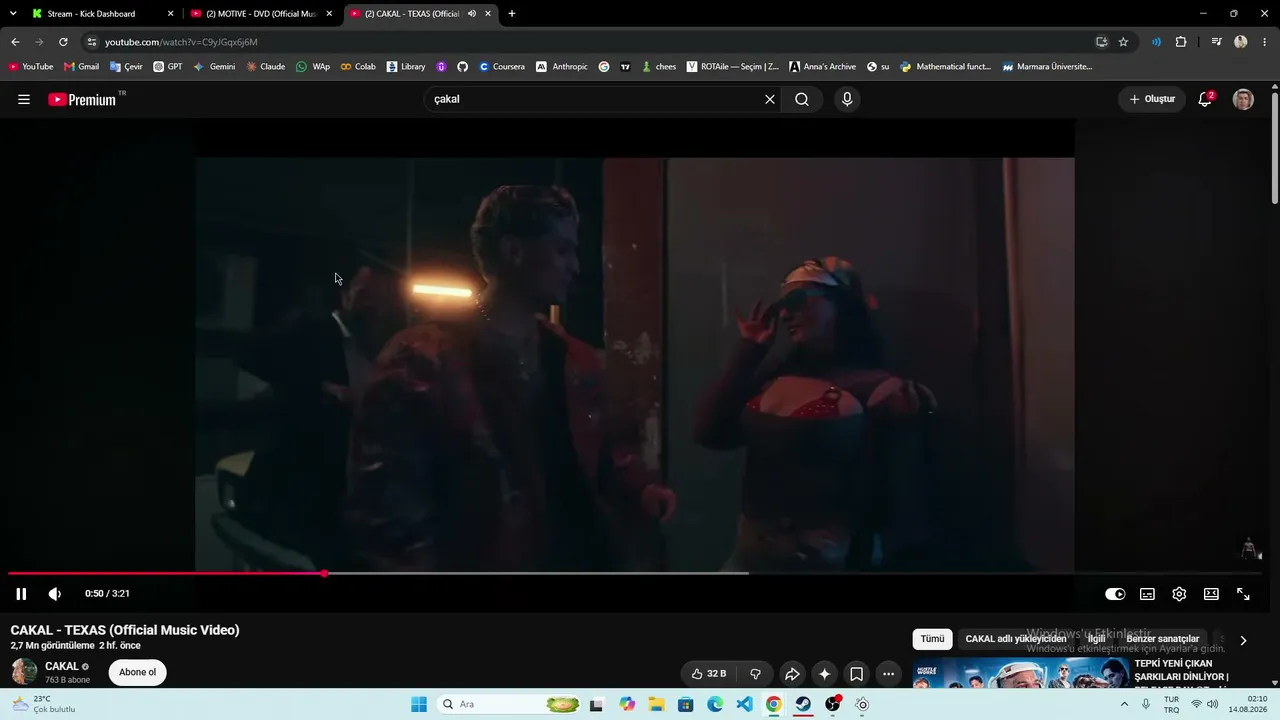Toggle the autoplay switch in player

click(x=1115, y=594)
